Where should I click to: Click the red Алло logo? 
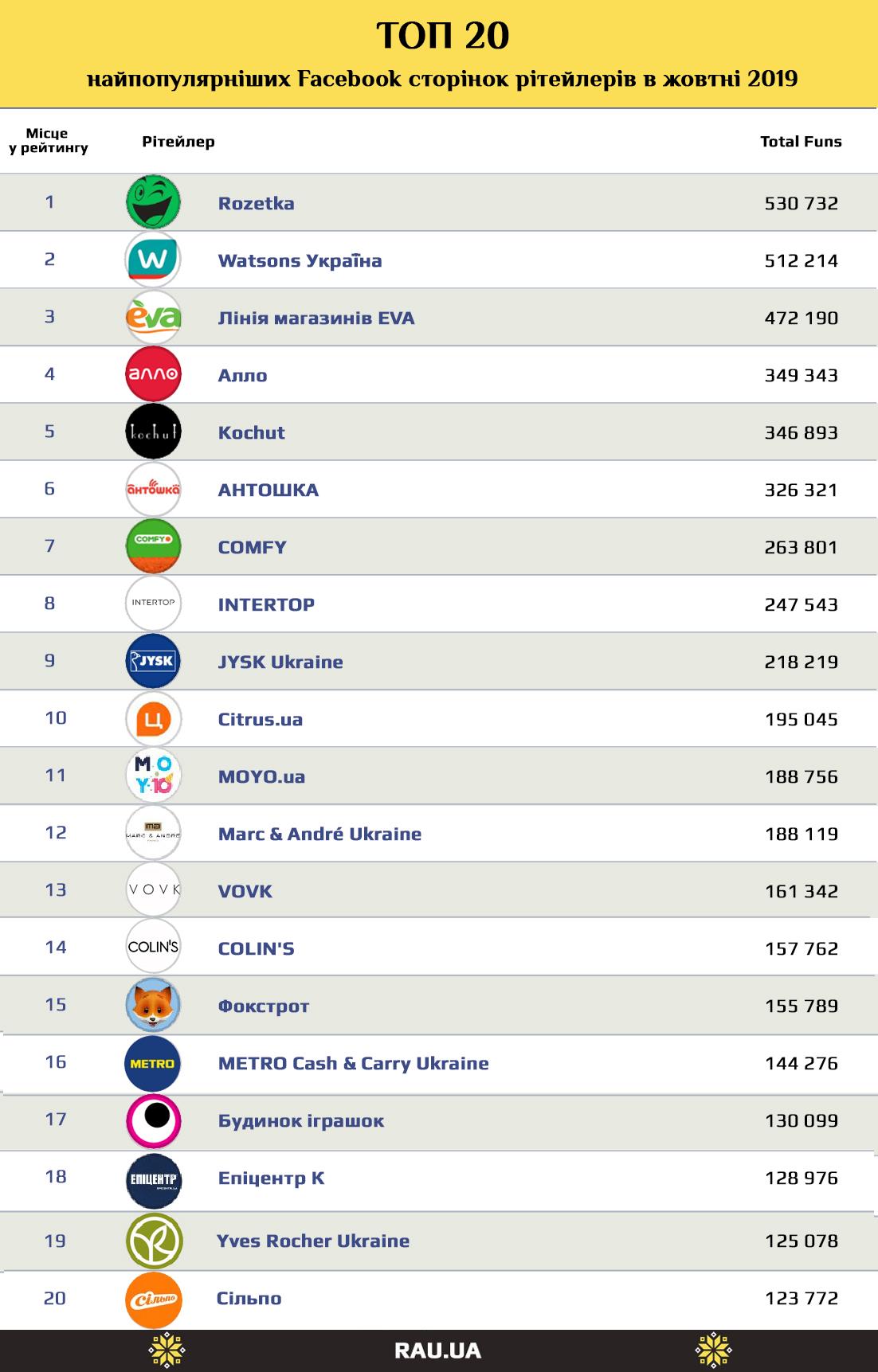[x=153, y=374]
